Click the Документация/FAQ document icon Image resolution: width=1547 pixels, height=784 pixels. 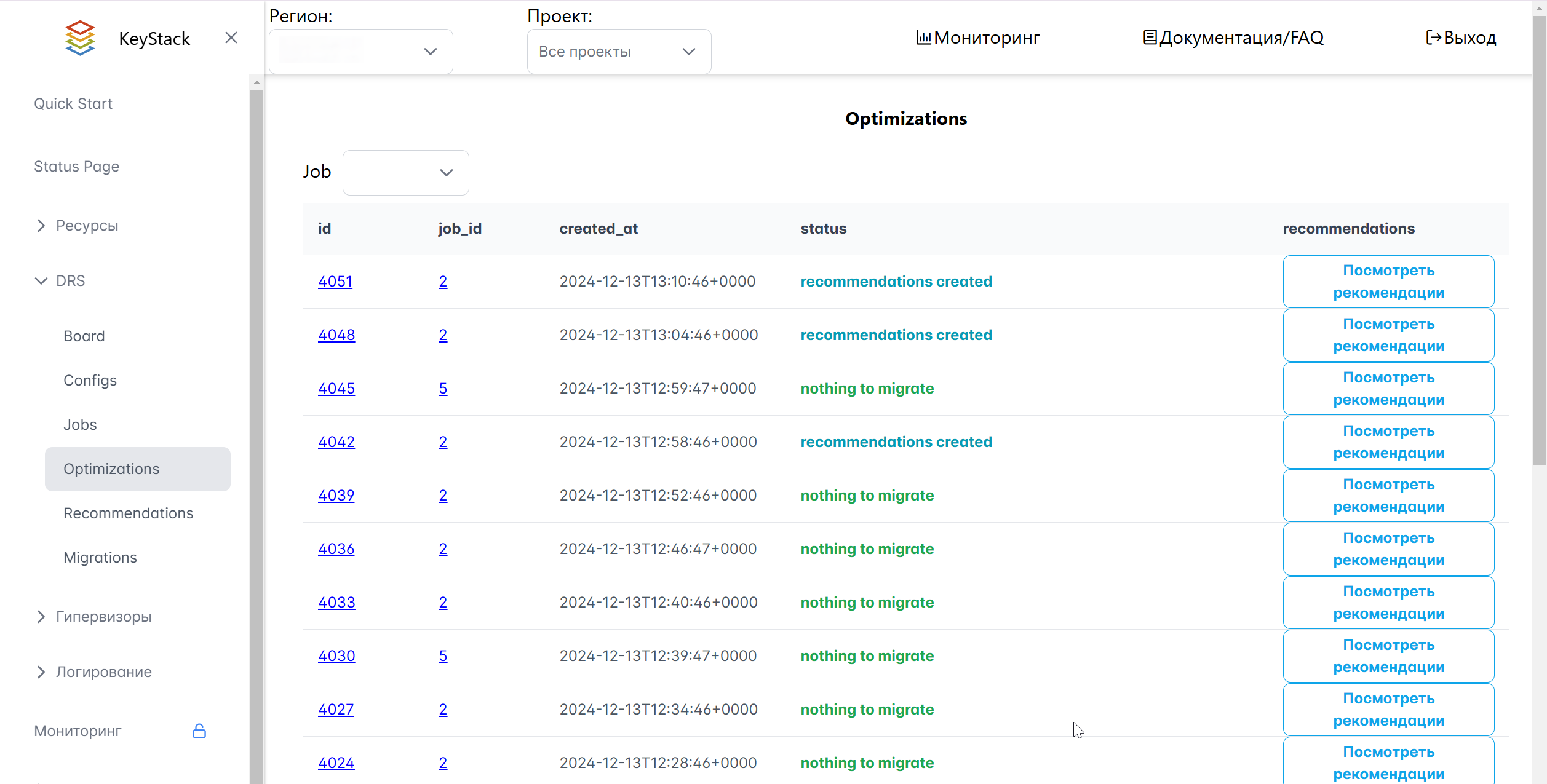pyautogui.click(x=1150, y=38)
